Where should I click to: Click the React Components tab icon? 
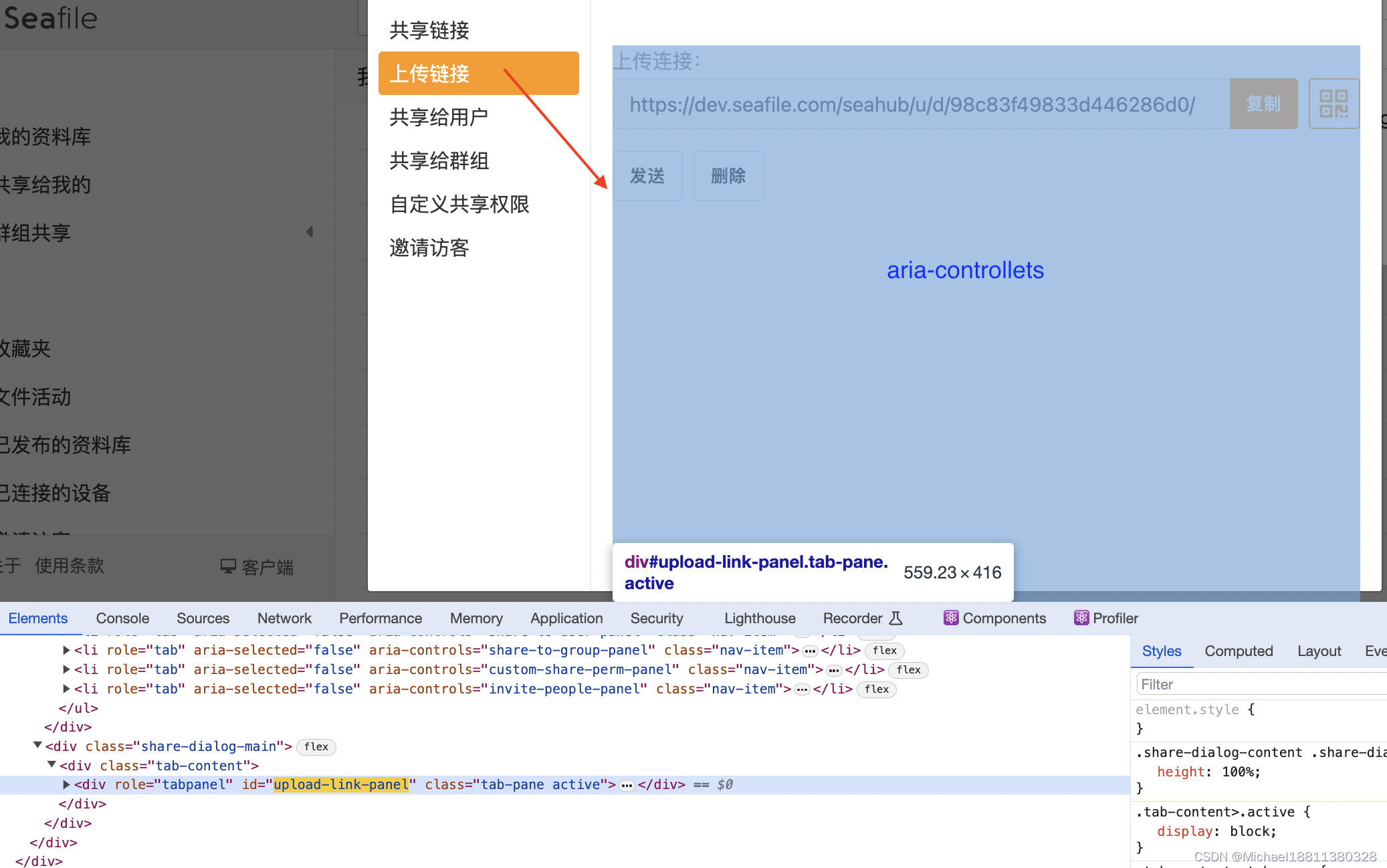[x=951, y=618]
